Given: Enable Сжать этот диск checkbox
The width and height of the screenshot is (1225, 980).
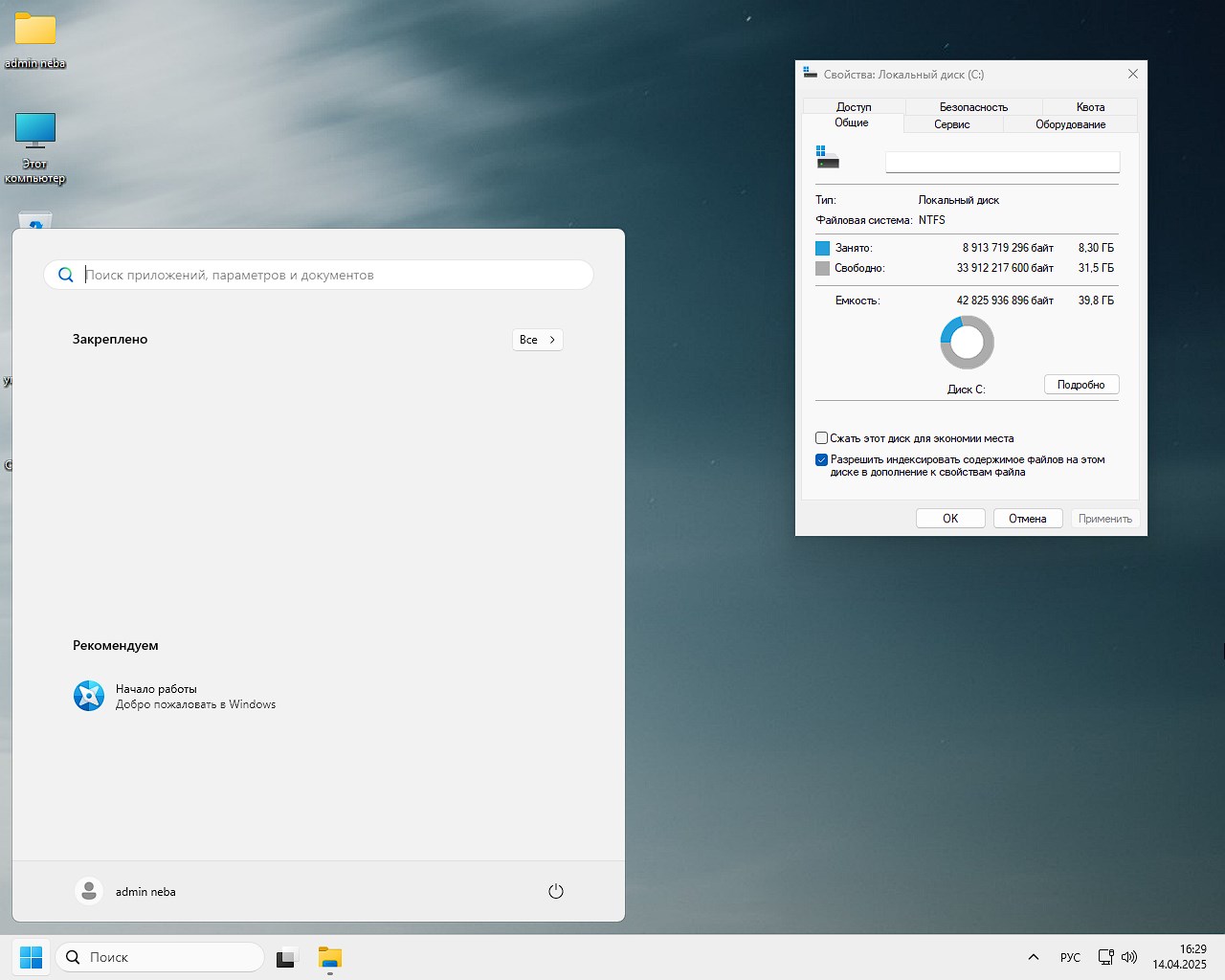Looking at the screenshot, I should tap(821, 438).
